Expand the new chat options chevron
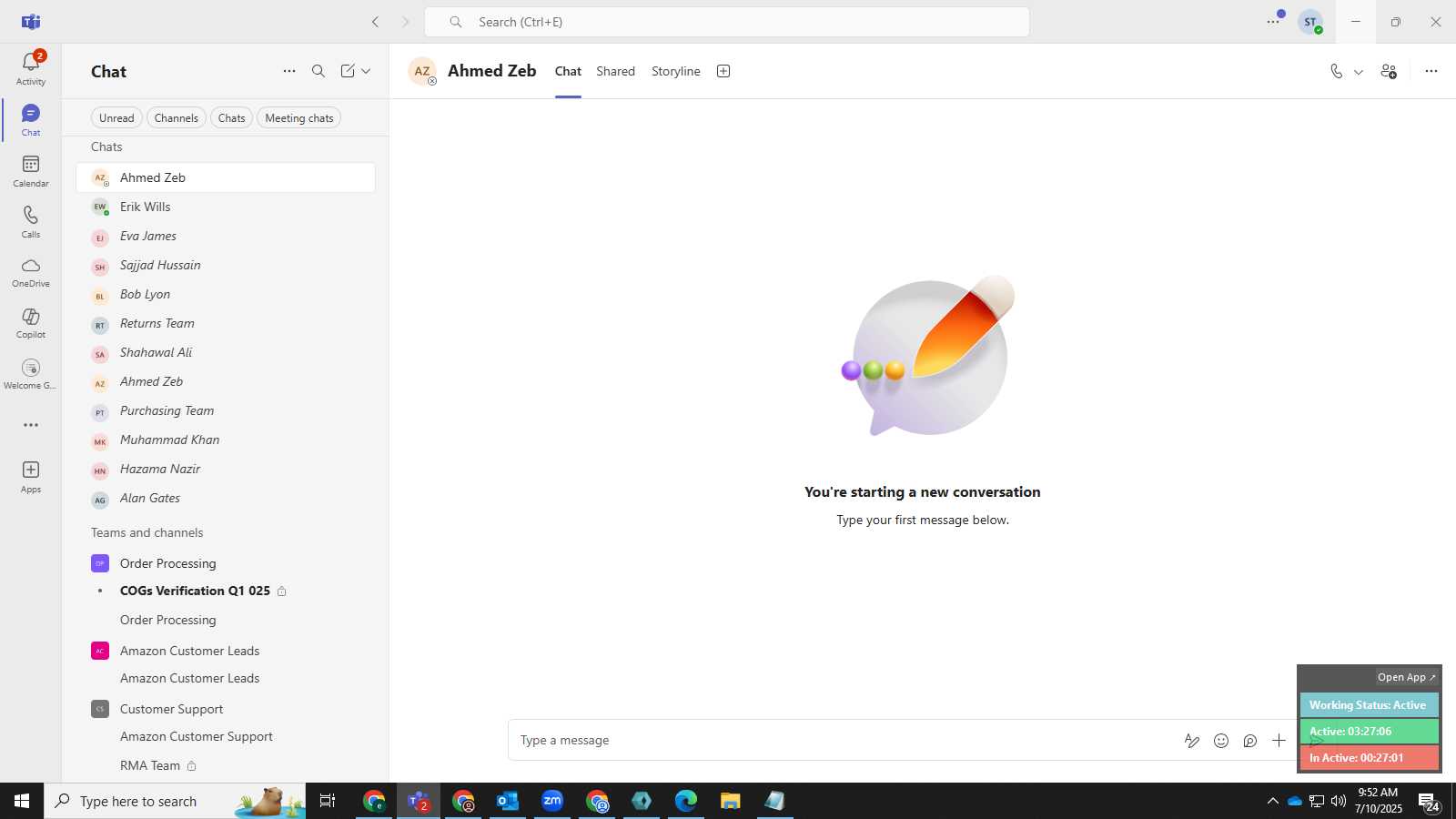 click(x=366, y=71)
